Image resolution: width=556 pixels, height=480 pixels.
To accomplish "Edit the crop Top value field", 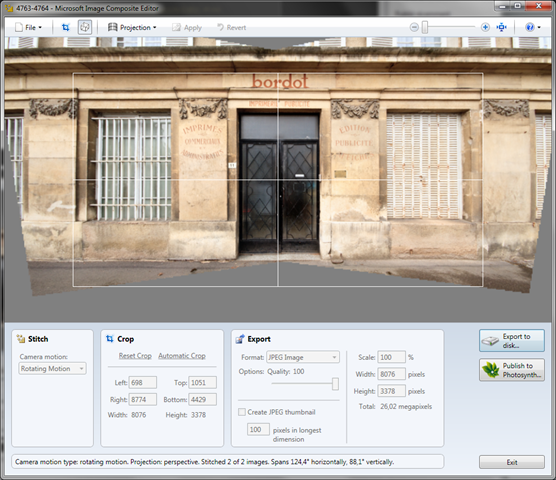I will coord(202,383).
